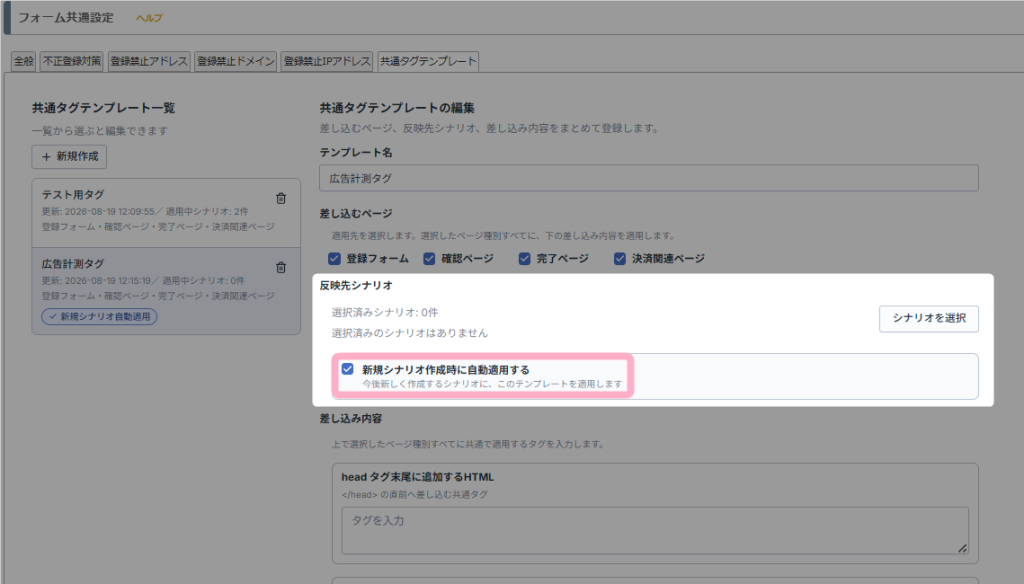Select the 共通タグテンプレート tab
The width and height of the screenshot is (1024, 584).
[428, 61]
